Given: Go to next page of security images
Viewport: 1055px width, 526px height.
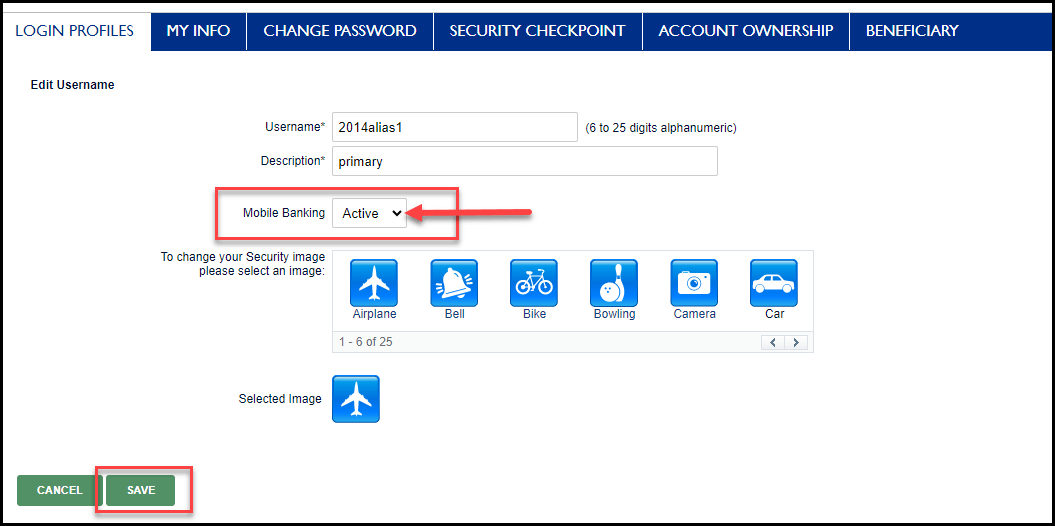Looking at the screenshot, I should 796,342.
